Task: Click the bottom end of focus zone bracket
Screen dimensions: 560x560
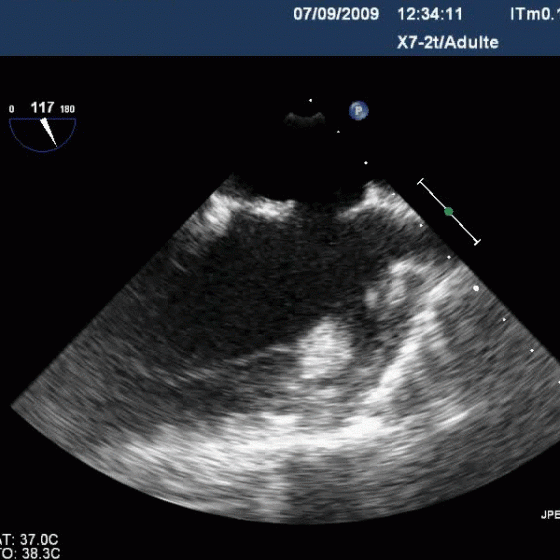Action: (x=477, y=242)
